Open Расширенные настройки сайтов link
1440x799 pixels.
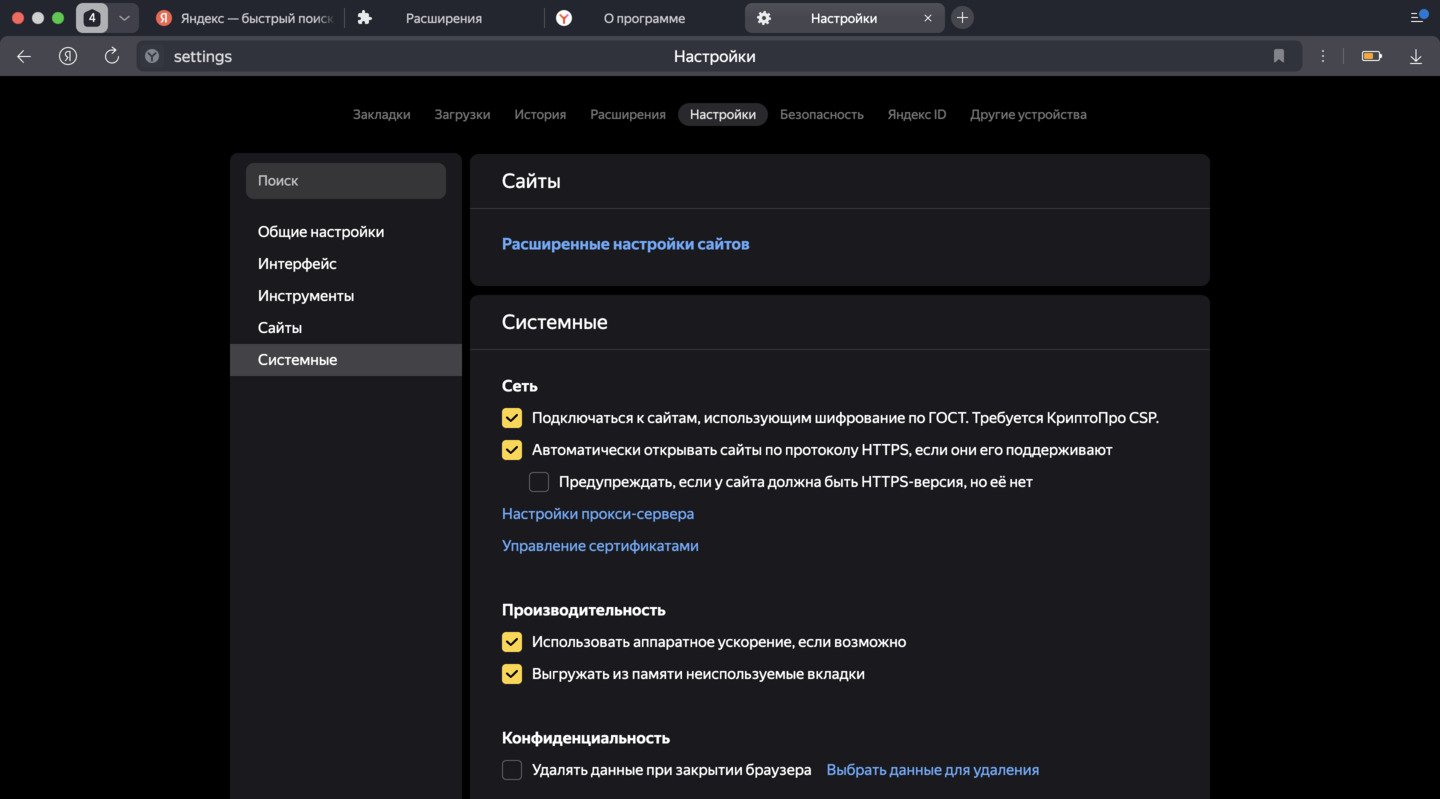click(625, 244)
